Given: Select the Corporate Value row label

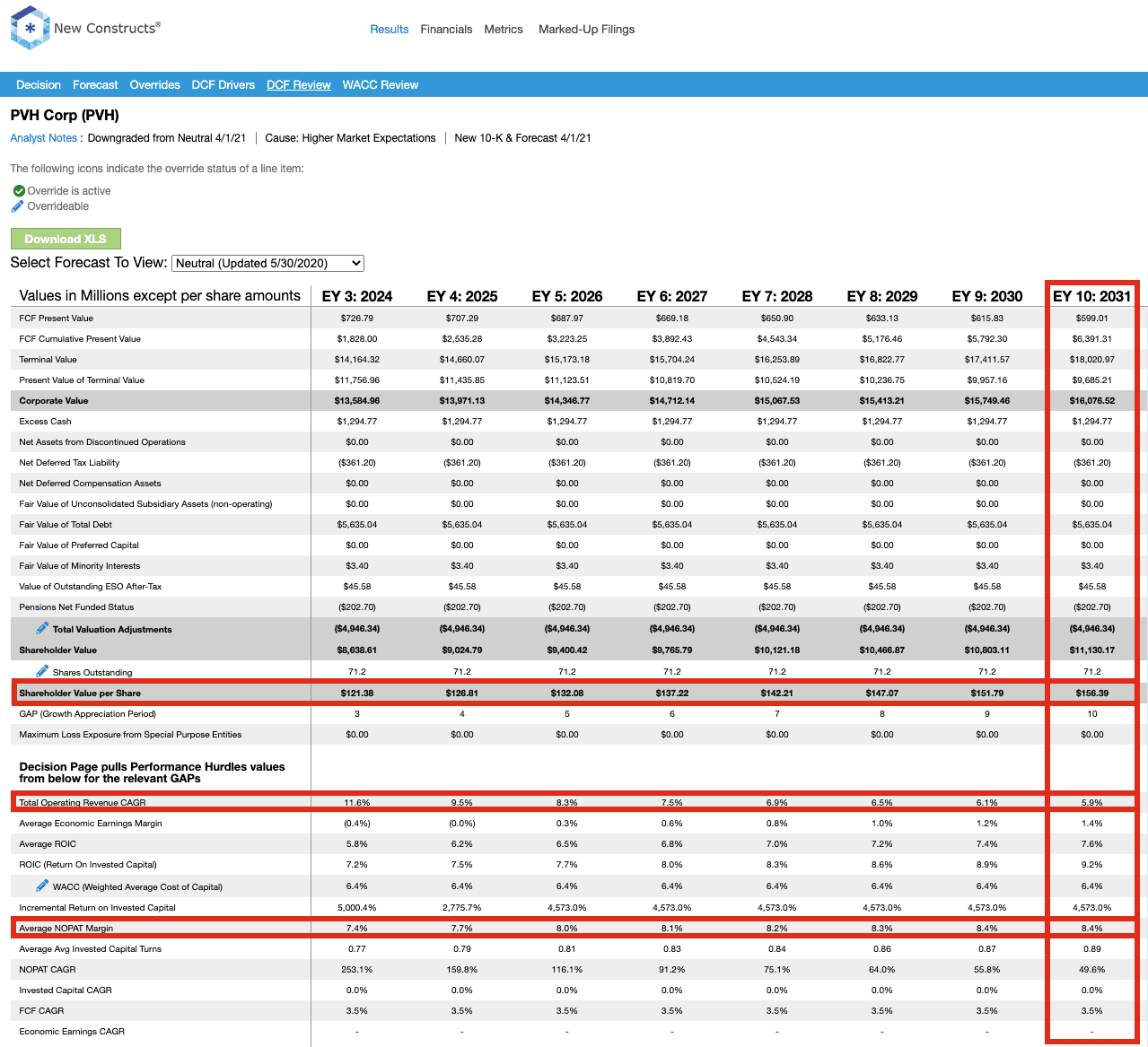Looking at the screenshot, I should (x=54, y=401).
